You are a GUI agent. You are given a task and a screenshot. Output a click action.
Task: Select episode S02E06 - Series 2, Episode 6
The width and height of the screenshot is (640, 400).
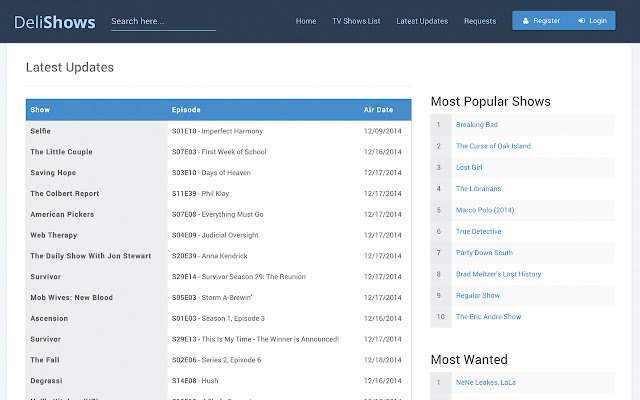click(216, 360)
